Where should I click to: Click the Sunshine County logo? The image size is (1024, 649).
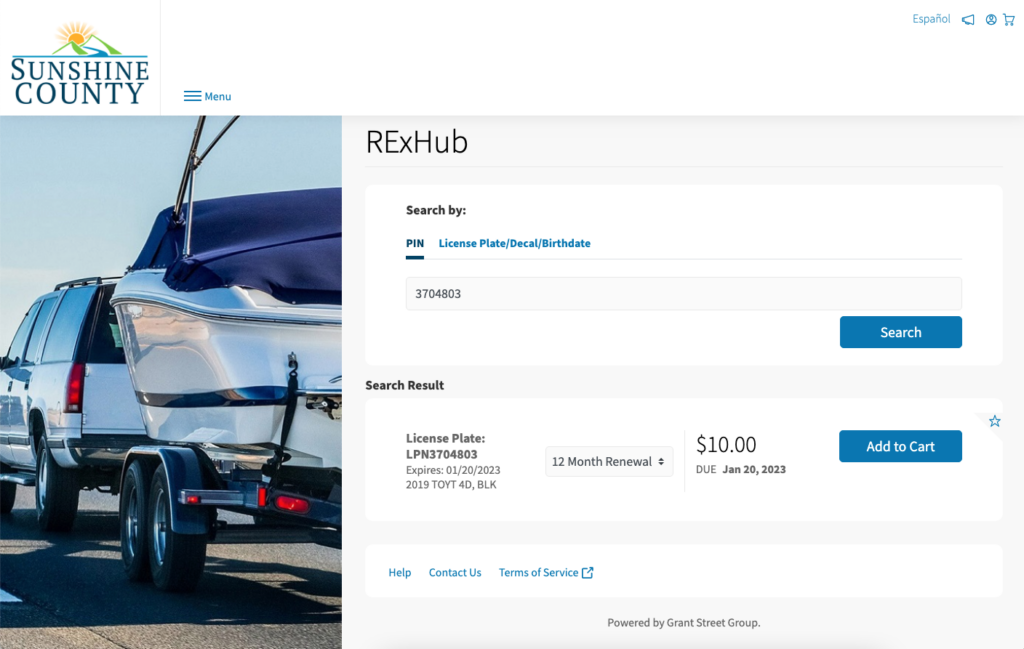80,64
